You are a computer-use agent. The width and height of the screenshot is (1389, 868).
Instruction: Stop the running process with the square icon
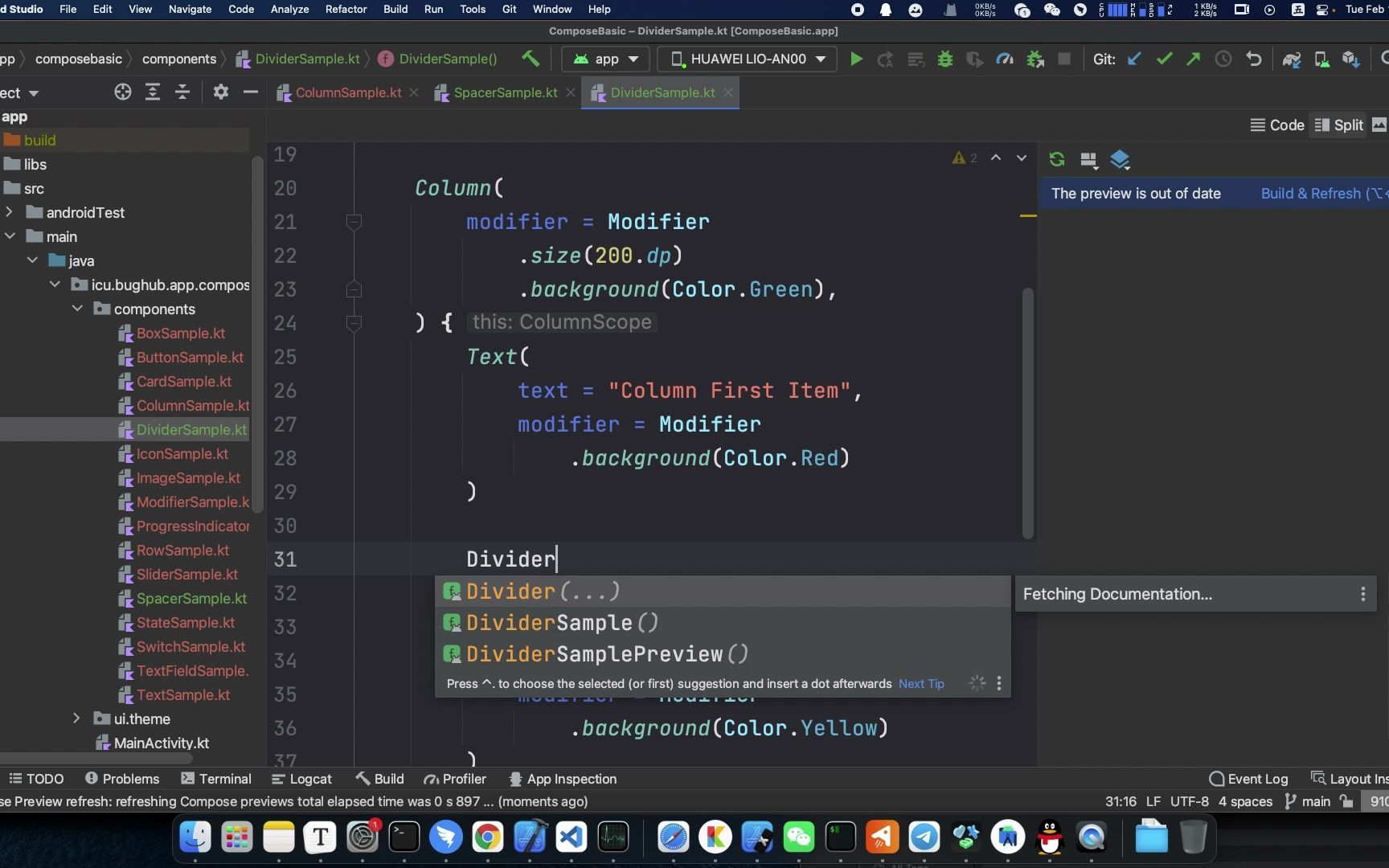coord(1064,59)
